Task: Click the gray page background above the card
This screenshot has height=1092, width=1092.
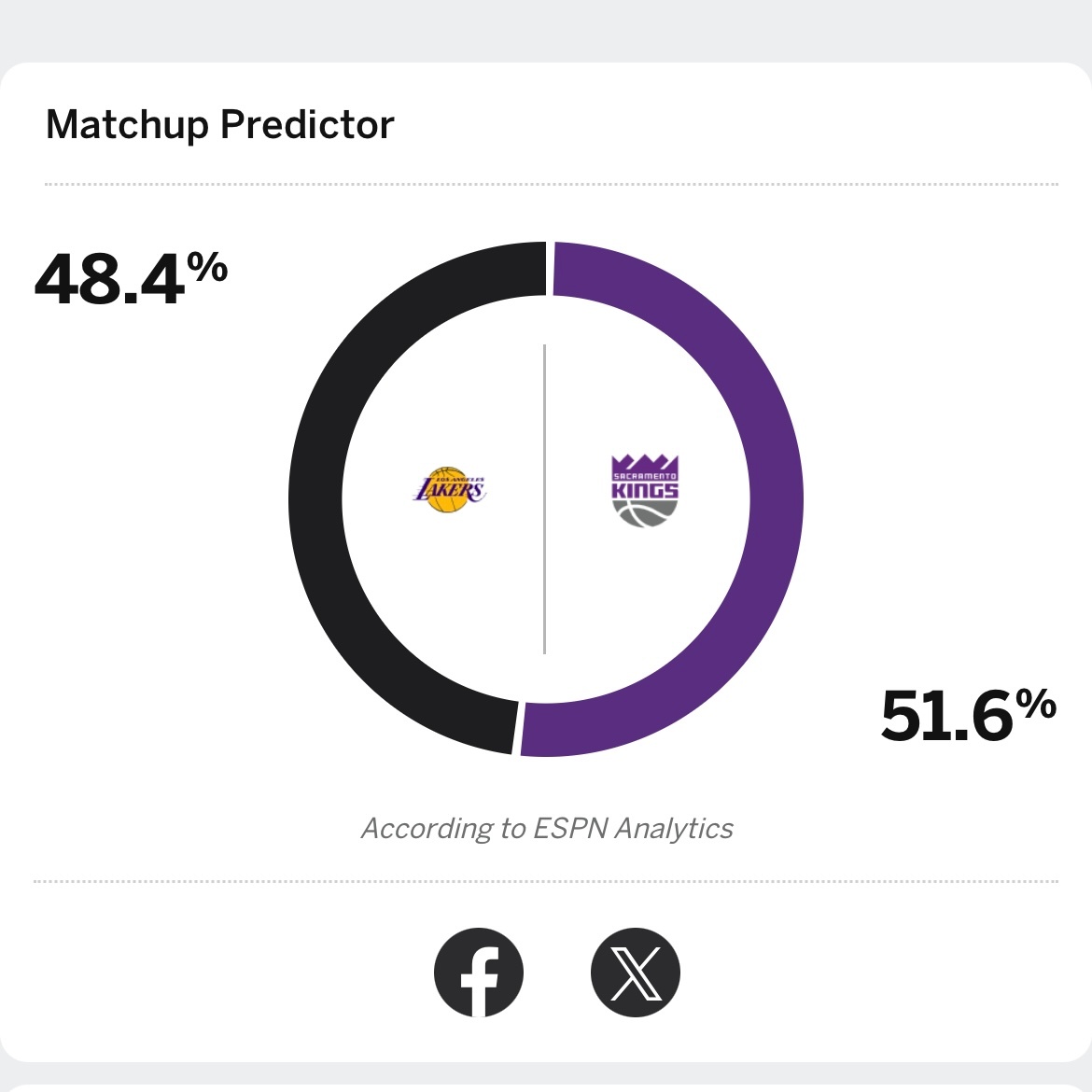Action: tap(546, 28)
